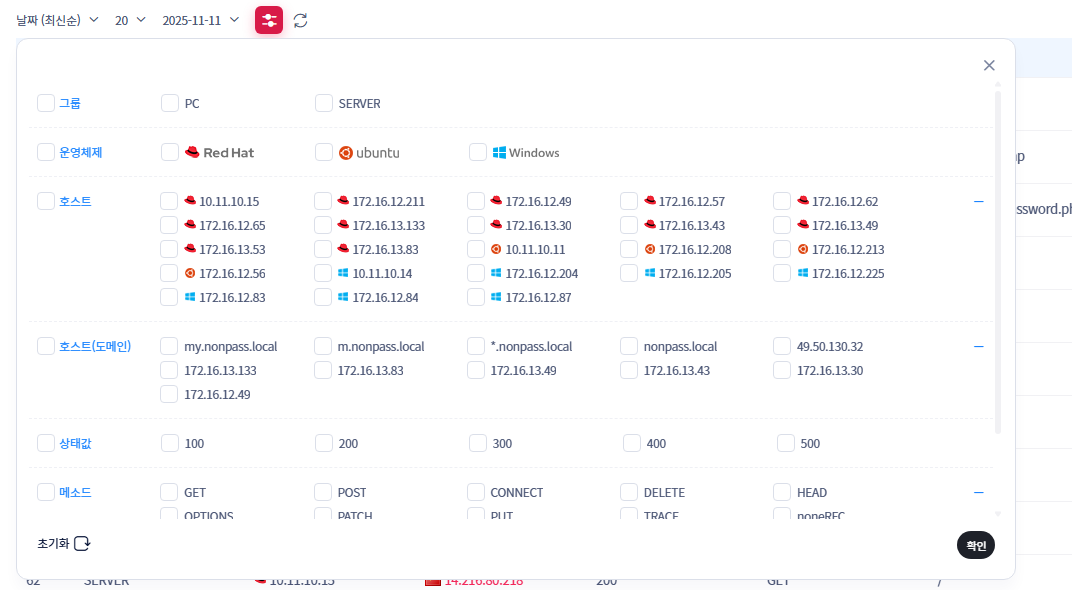Click the refresh icon in the toolbar
This screenshot has width=1072, height=590.
[300, 20]
